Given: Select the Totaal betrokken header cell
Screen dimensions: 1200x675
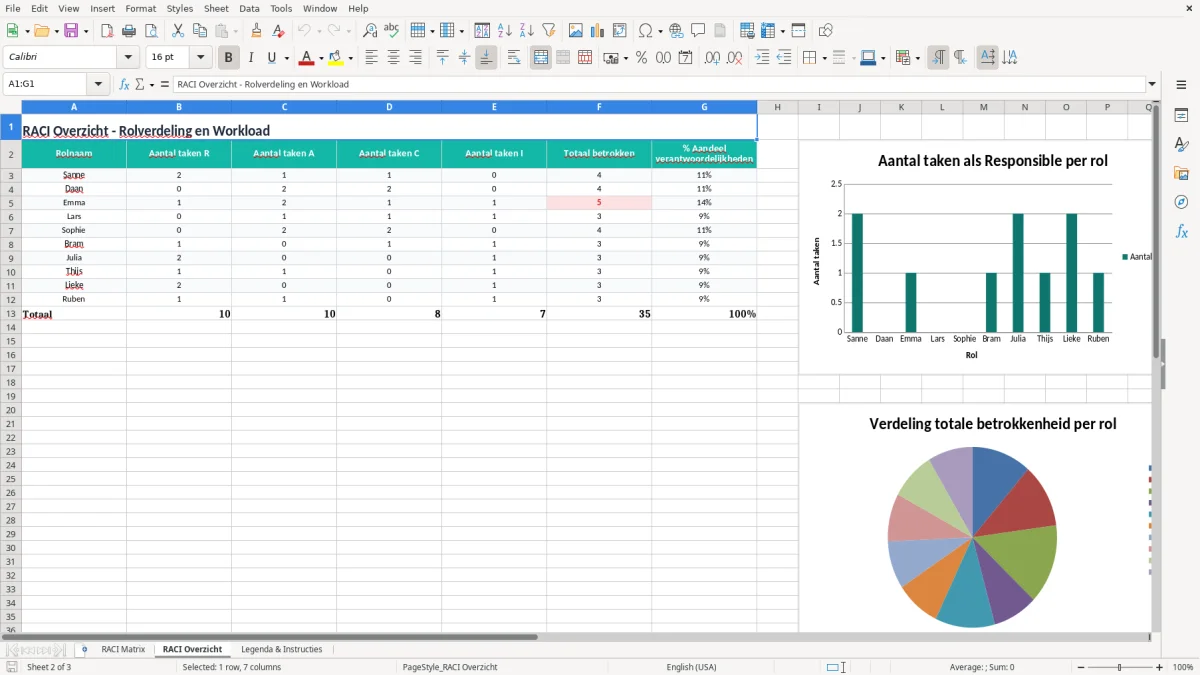Looking at the screenshot, I should [599, 154].
